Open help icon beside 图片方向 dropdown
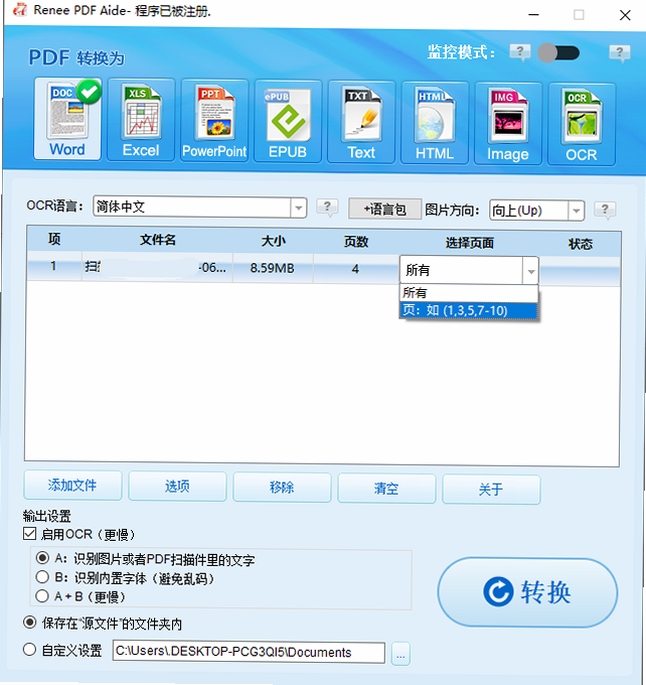 [x=605, y=210]
